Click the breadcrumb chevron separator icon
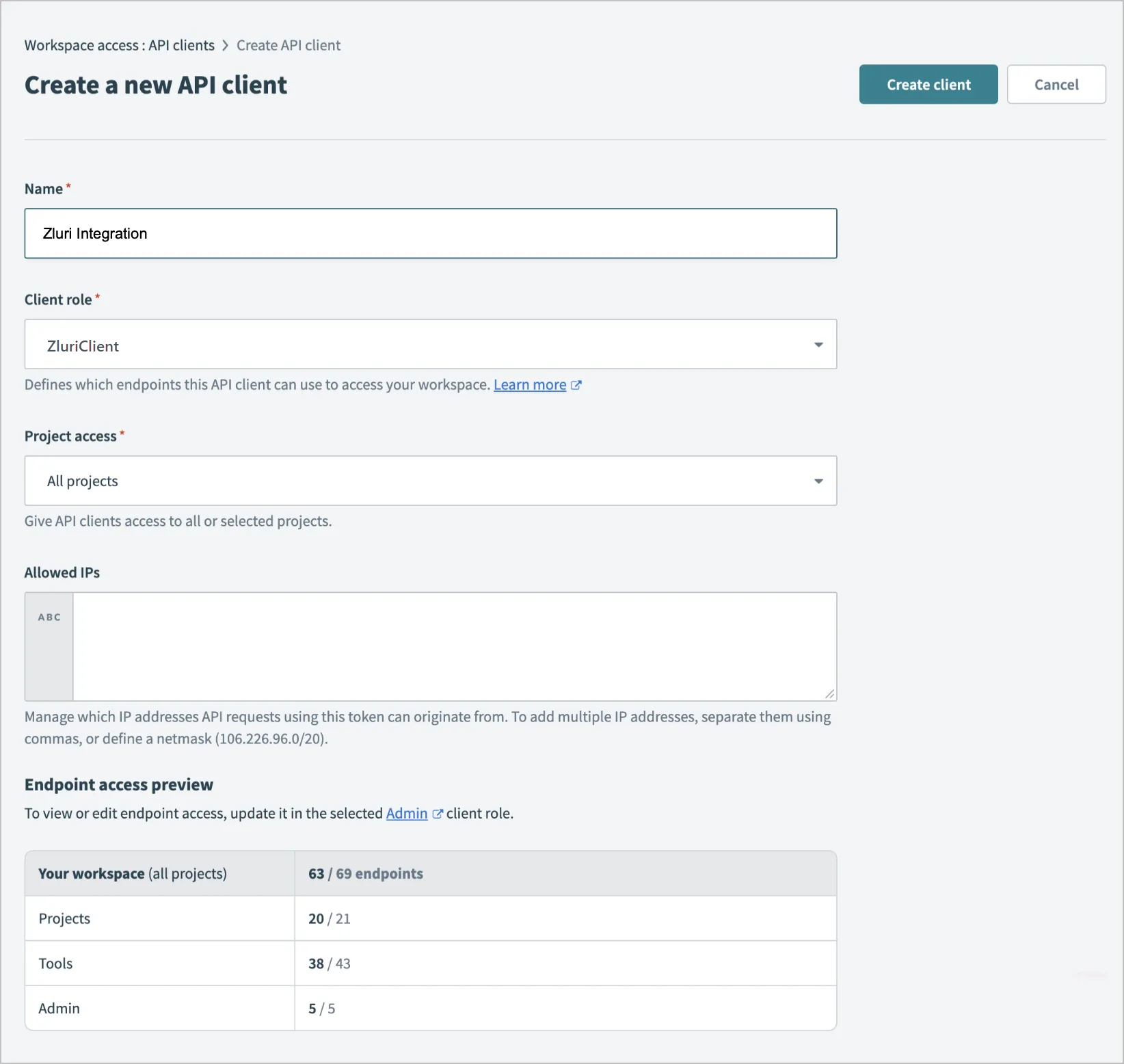Viewport: 1124px width, 1064px height. click(x=225, y=46)
